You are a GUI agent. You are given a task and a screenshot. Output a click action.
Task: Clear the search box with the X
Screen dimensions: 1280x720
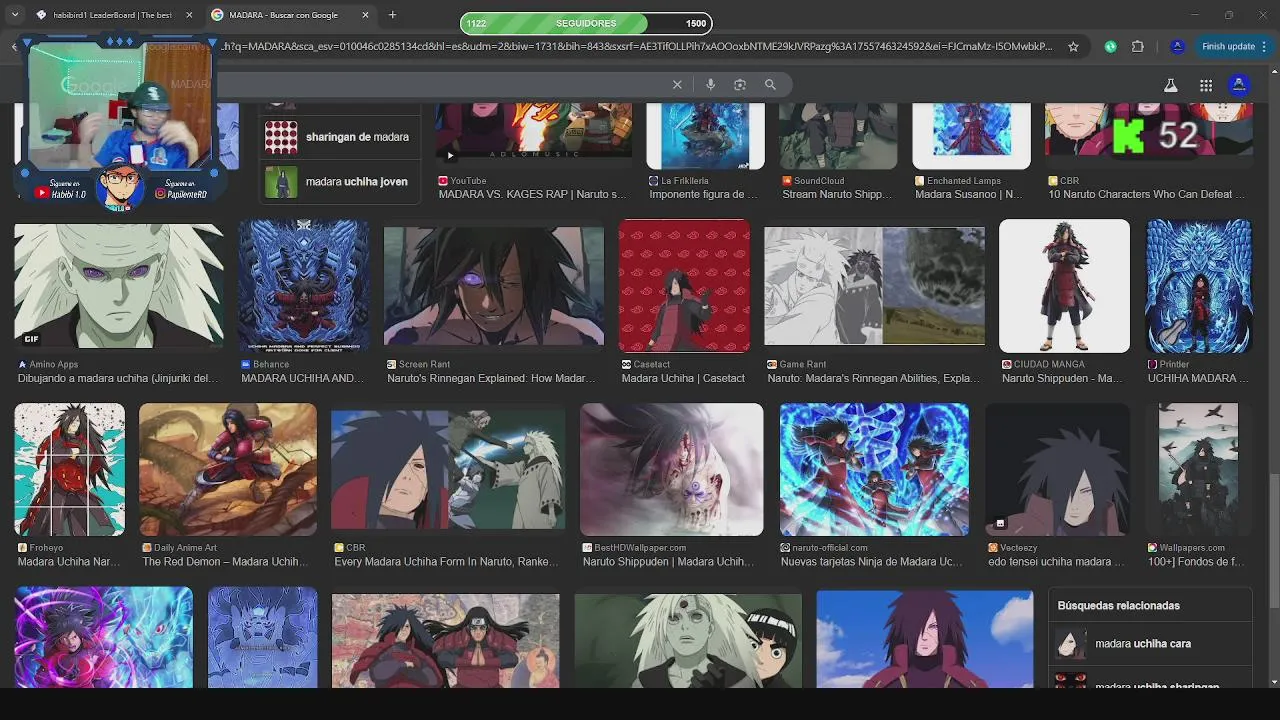(x=677, y=85)
